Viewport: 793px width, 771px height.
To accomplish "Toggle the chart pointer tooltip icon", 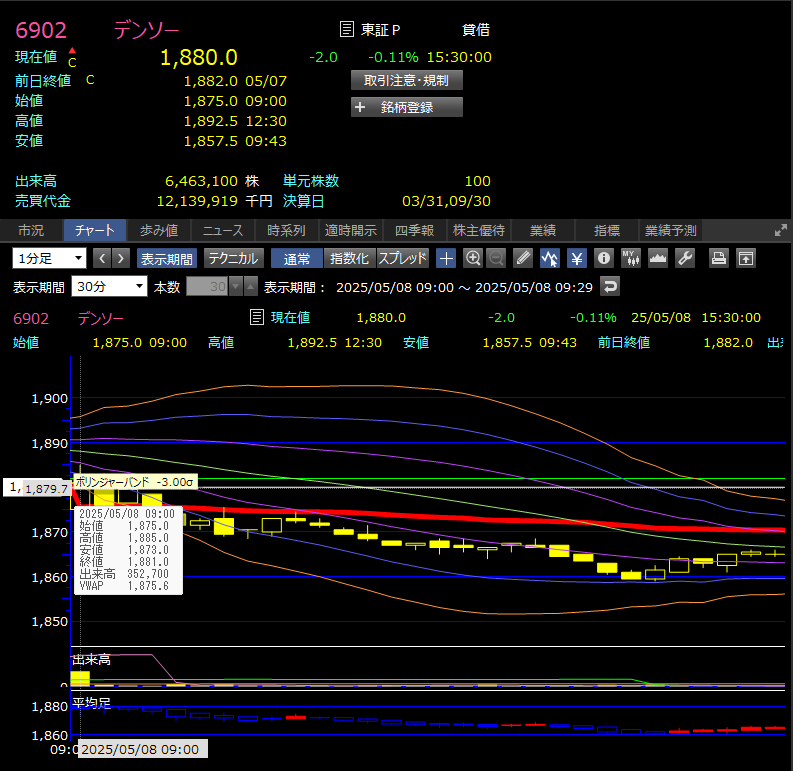I will 550,259.
